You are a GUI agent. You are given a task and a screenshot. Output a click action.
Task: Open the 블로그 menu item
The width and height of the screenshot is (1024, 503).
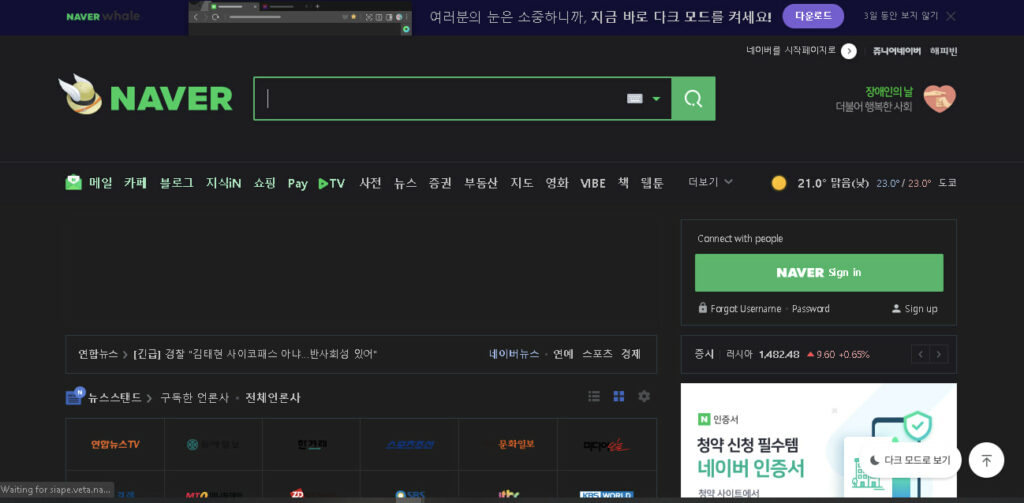176,183
